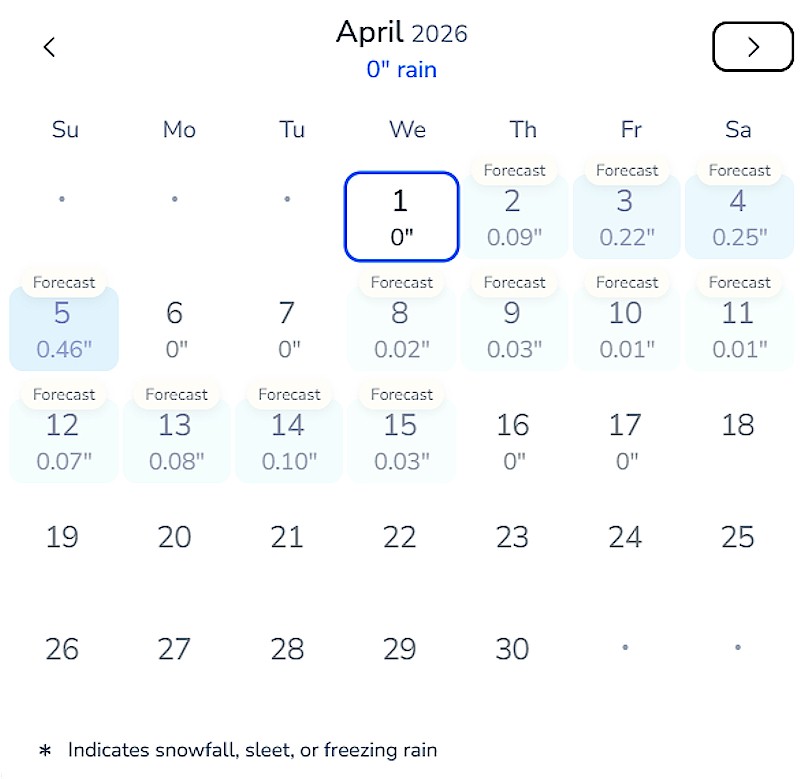Select April 15 forecast day
Image resolution: width=800 pixels, height=779 pixels.
coord(400,441)
